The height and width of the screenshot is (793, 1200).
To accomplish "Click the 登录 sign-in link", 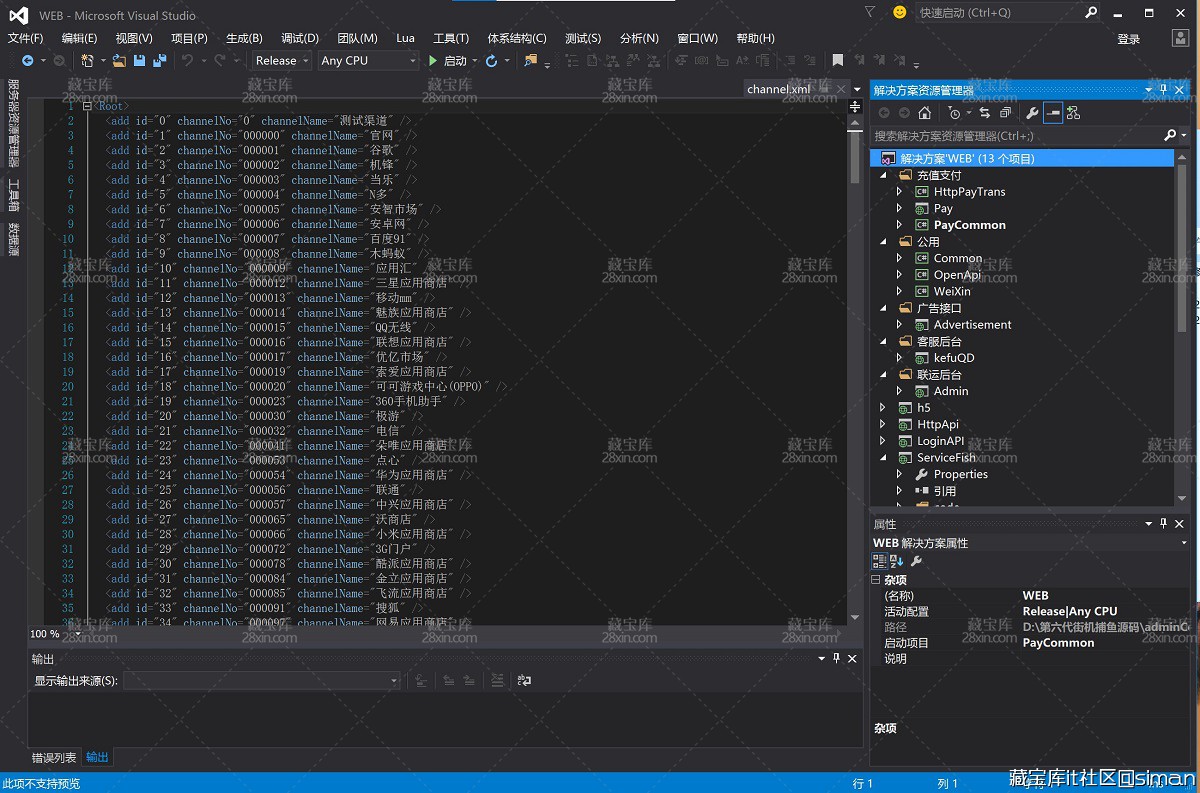I will 1129,39.
